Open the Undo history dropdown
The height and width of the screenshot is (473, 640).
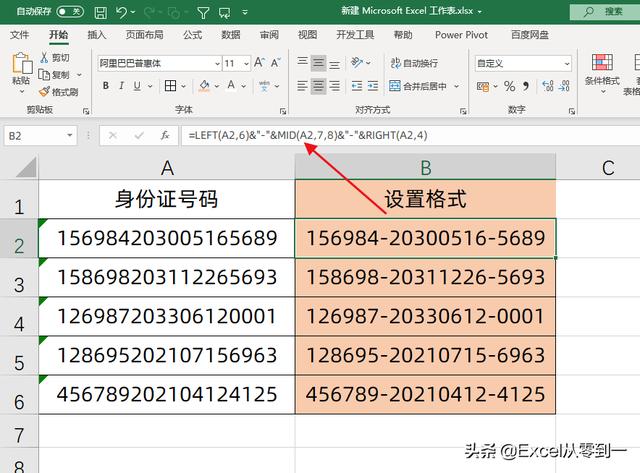pyautogui.click(x=133, y=13)
